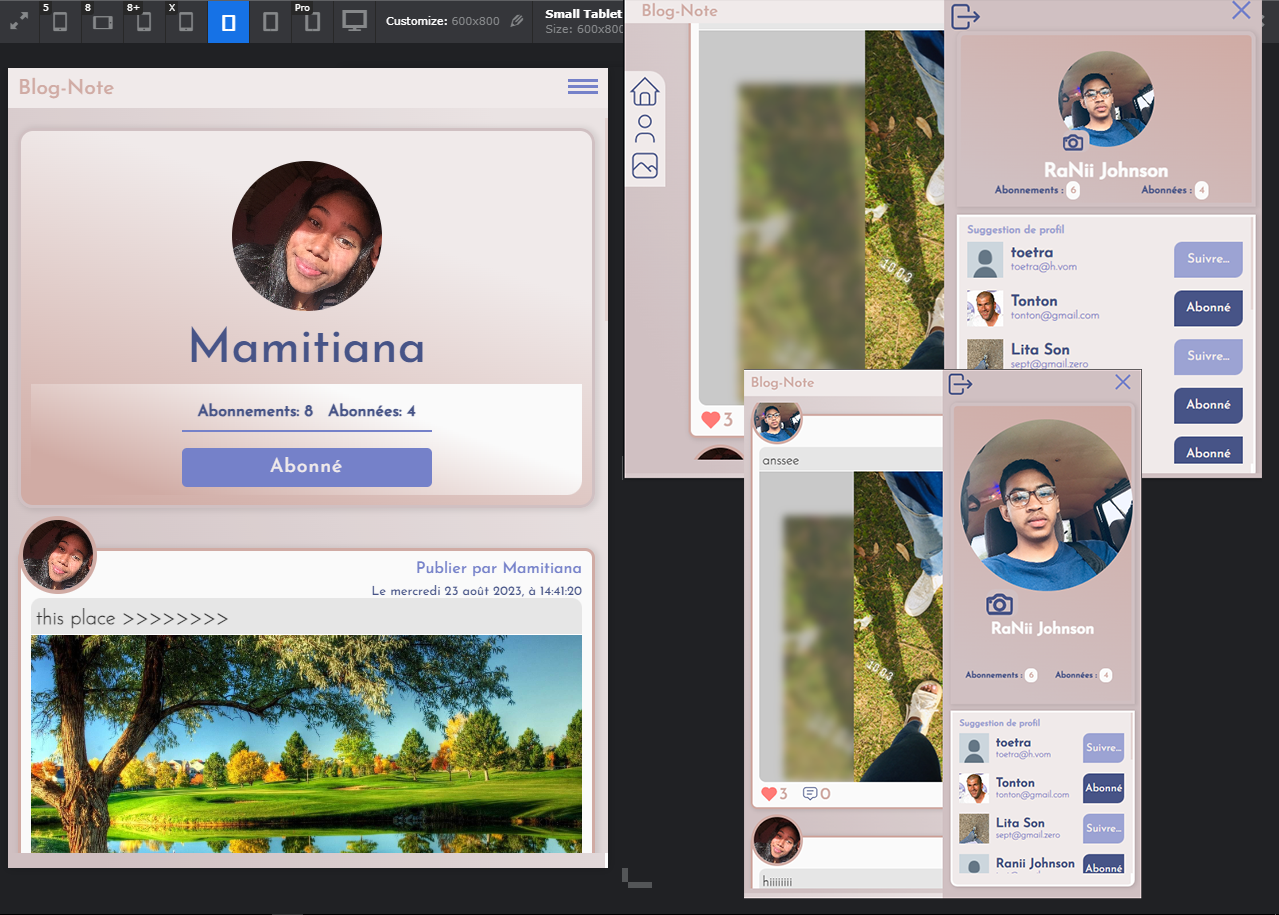The image size is (1279, 915).
Task: Click the 'Publier par Mamitiana' author text
Action: point(499,568)
